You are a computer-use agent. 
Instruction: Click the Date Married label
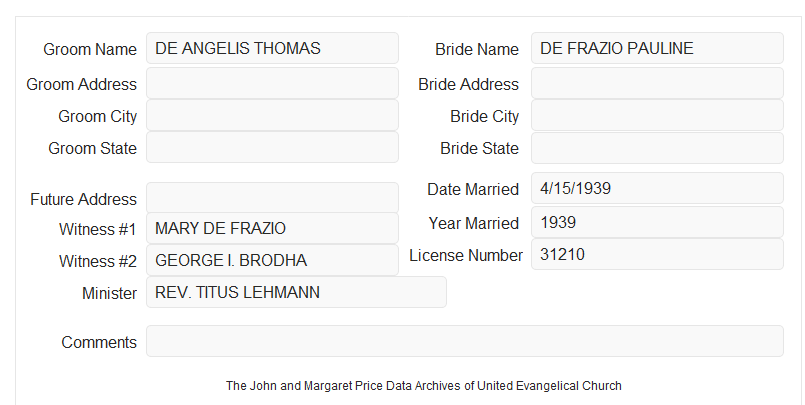pyautogui.click(x=473, y=189)
